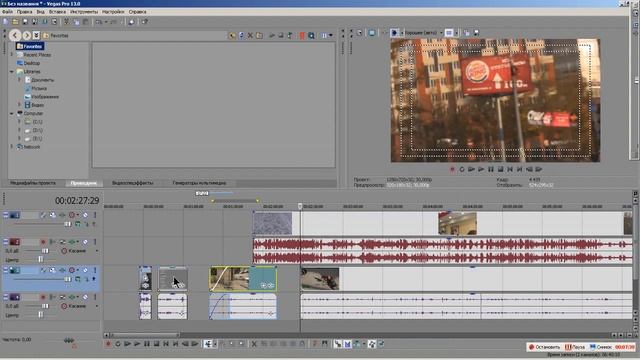Screen dimensions: 640x360
Task: Create a new folder in Explorer toolbar
Action: click(259, 36)
